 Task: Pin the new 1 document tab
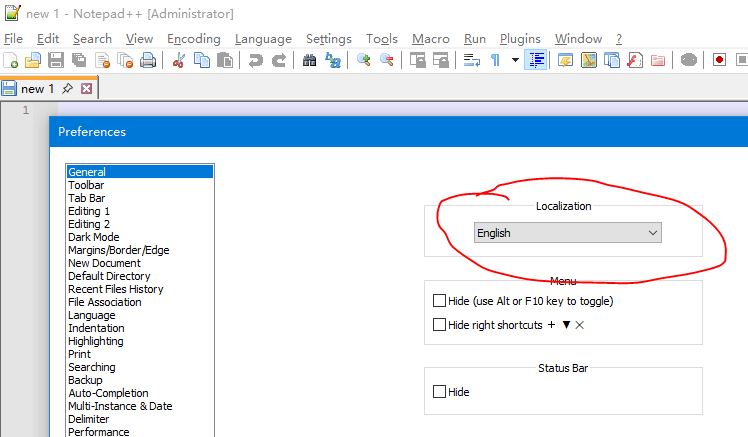[x=67, y=89]
